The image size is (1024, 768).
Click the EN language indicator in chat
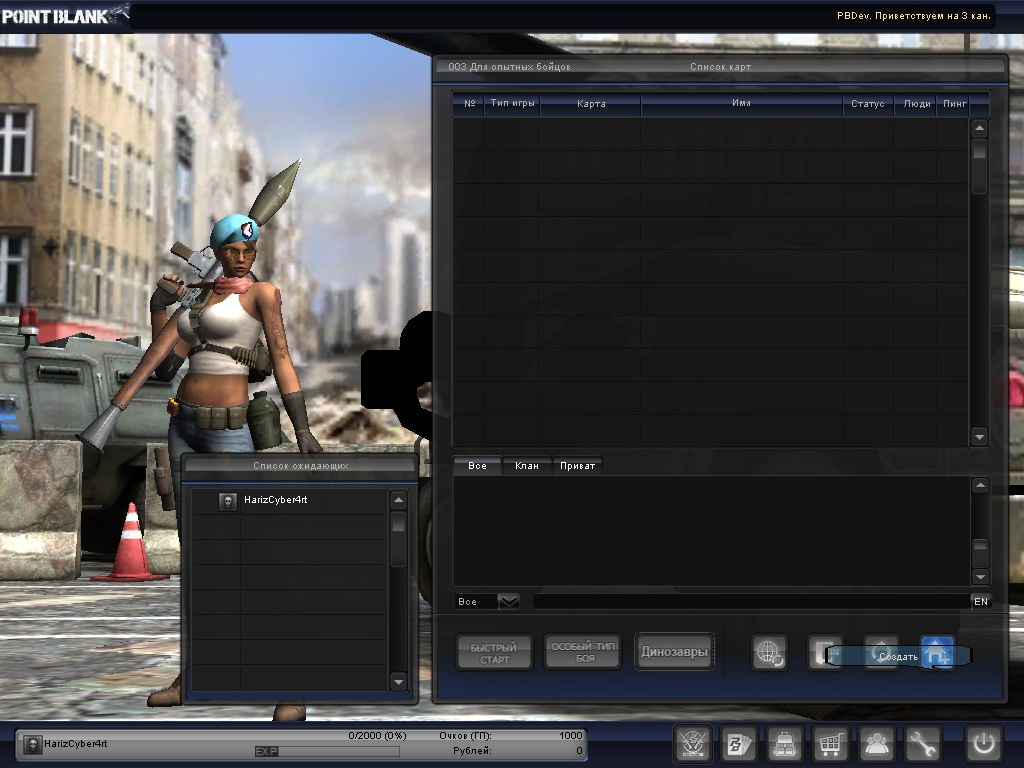[x=981, y=601]
